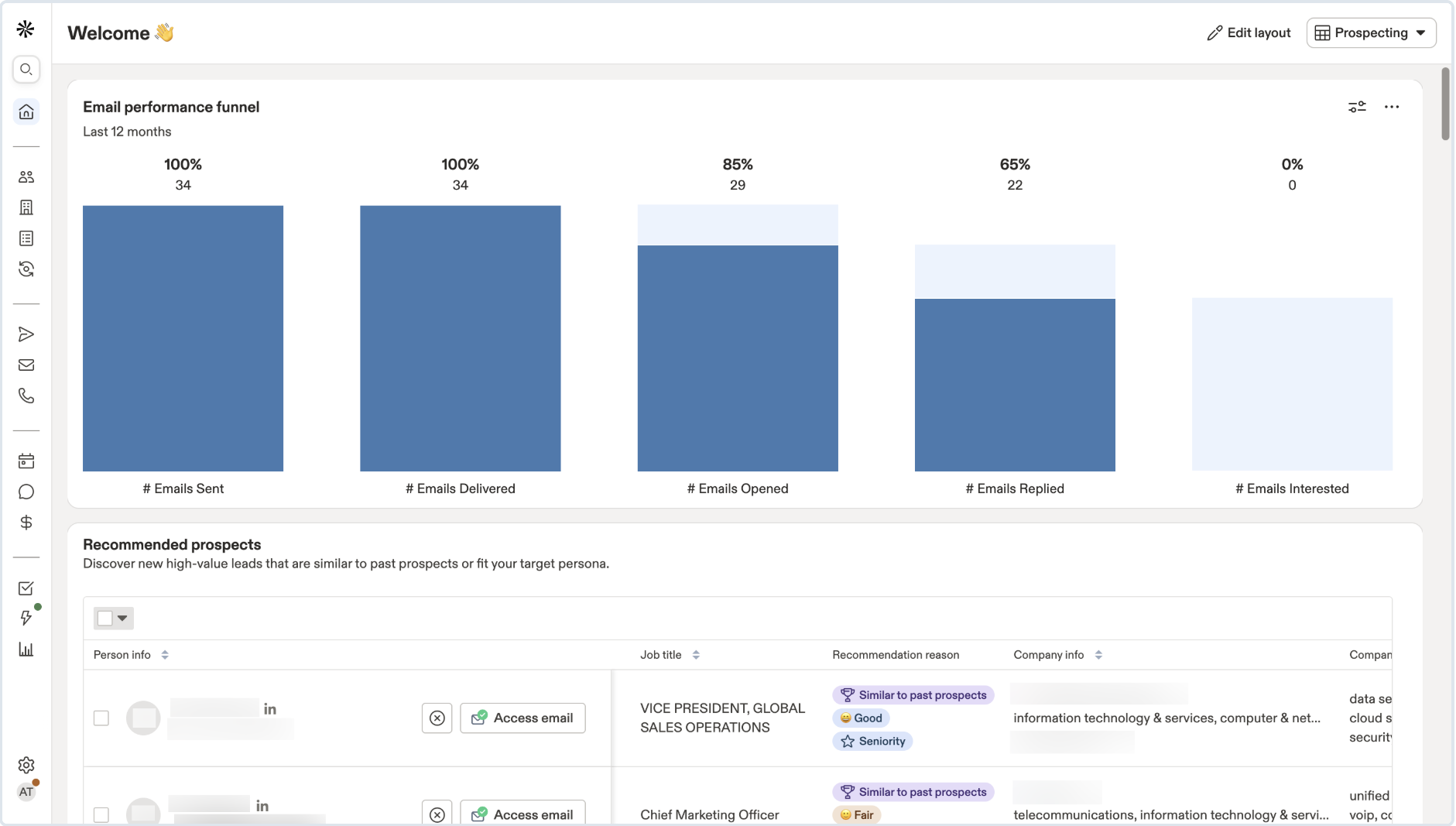Screen dimensions: 1456x826
Task: Open the Prospecting layout dropdown
Action: pos(1371,33)
